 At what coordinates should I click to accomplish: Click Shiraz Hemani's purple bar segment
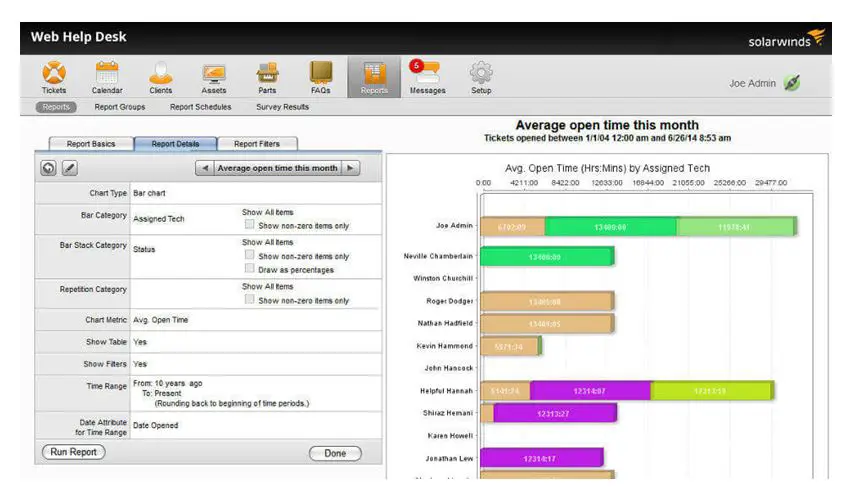[555, 413]
